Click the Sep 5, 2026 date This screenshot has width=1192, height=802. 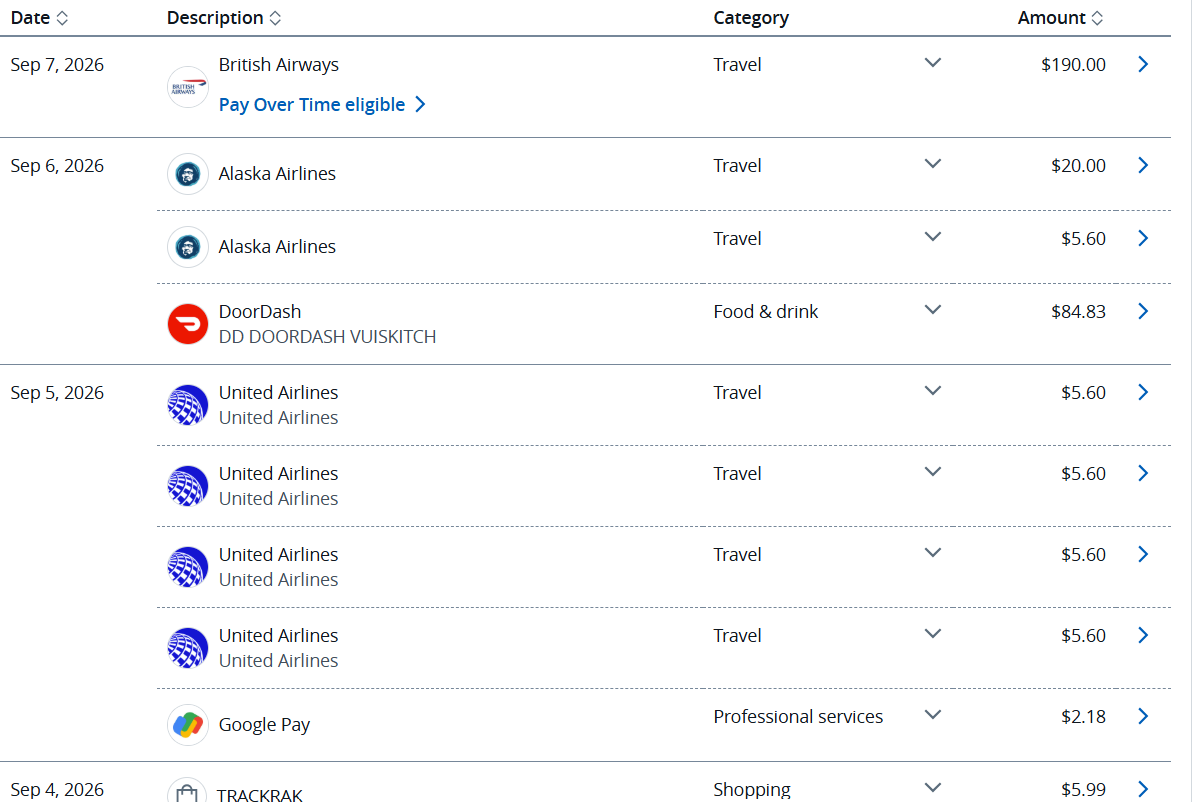click(57, 393)
